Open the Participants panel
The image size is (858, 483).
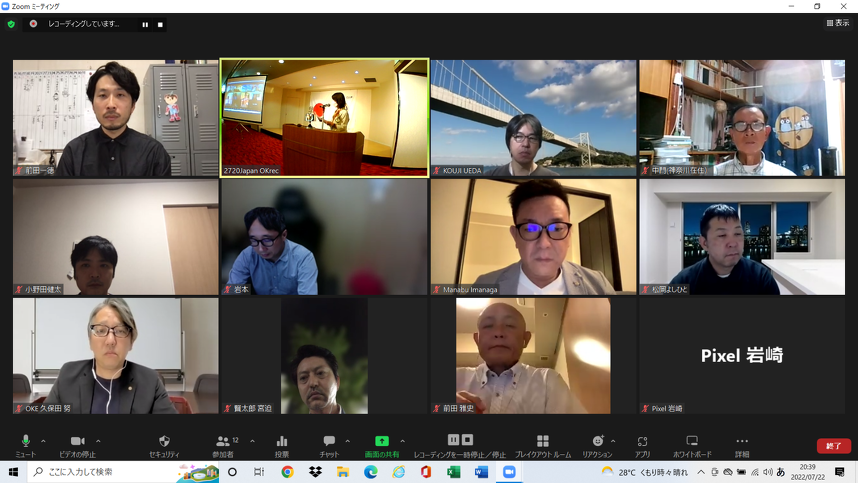pos(222,443)
